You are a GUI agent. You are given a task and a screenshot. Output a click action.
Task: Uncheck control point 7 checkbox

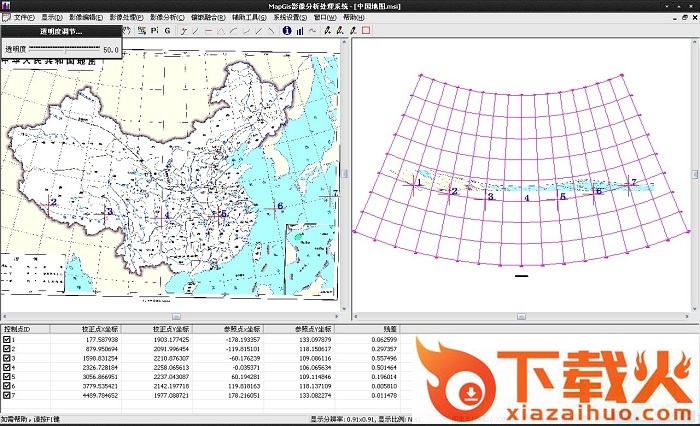point(6,395)
